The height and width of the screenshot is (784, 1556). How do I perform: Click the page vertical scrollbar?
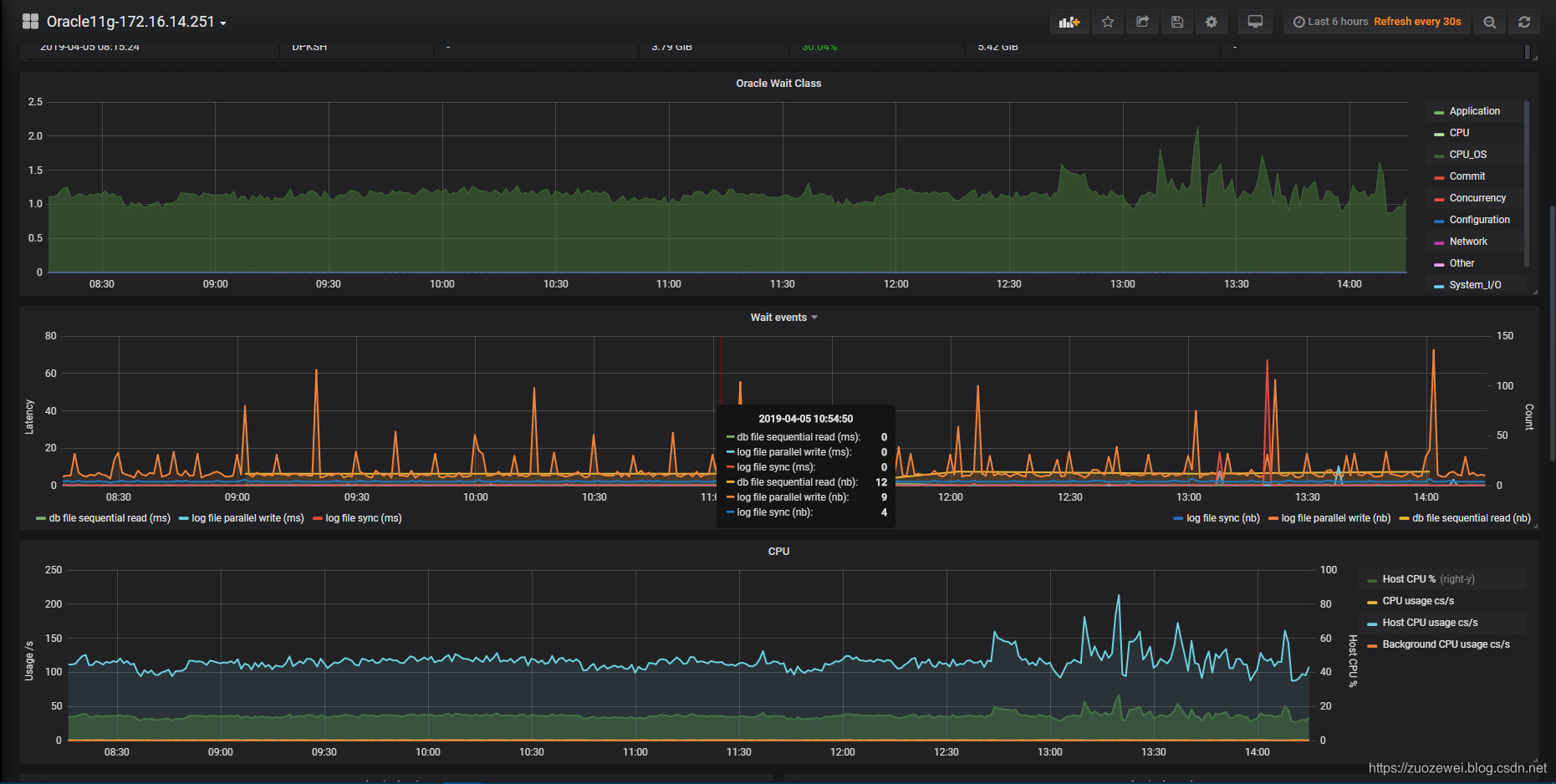point(1553,334)
